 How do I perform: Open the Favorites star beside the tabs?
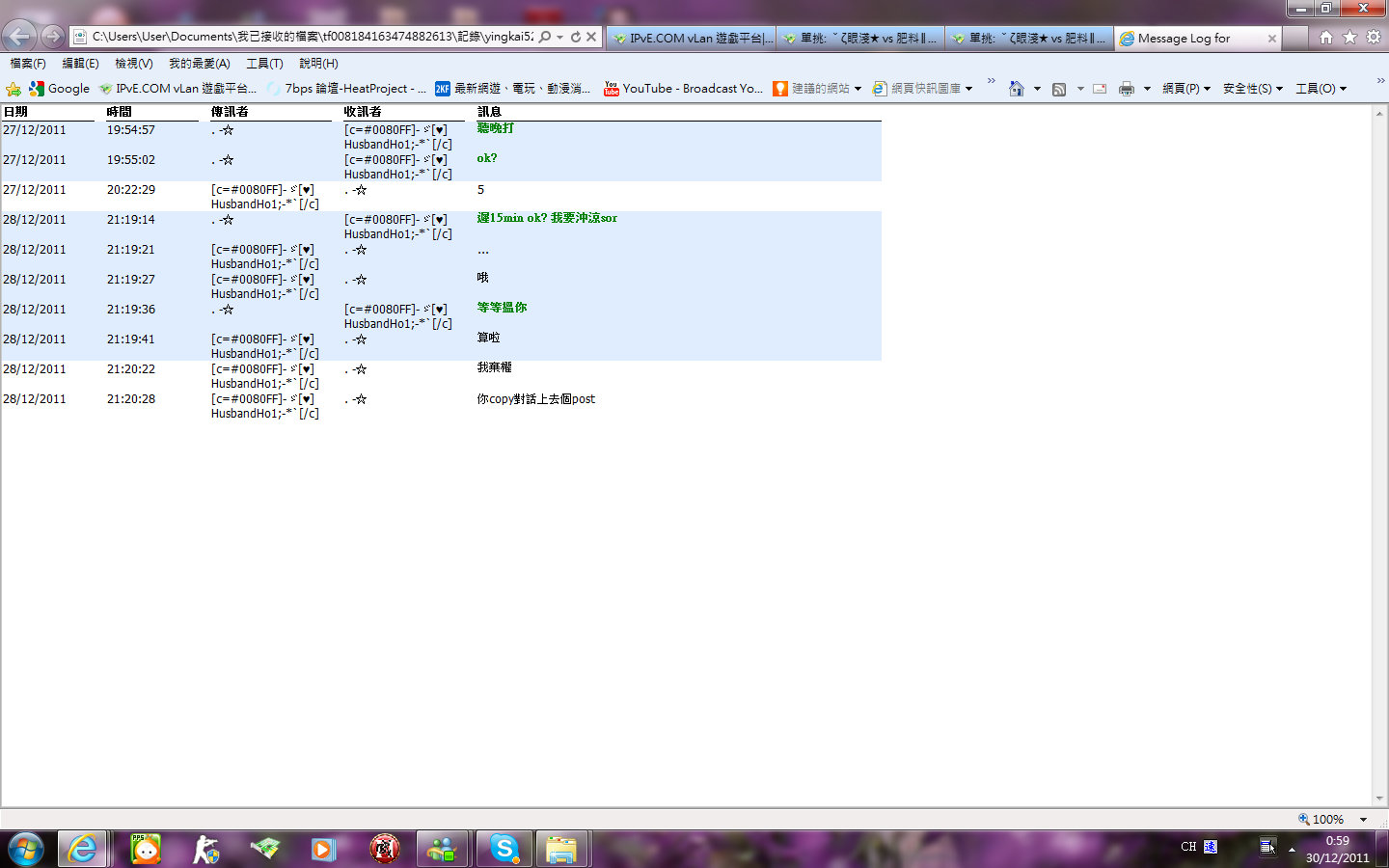tap(1349, 37)
